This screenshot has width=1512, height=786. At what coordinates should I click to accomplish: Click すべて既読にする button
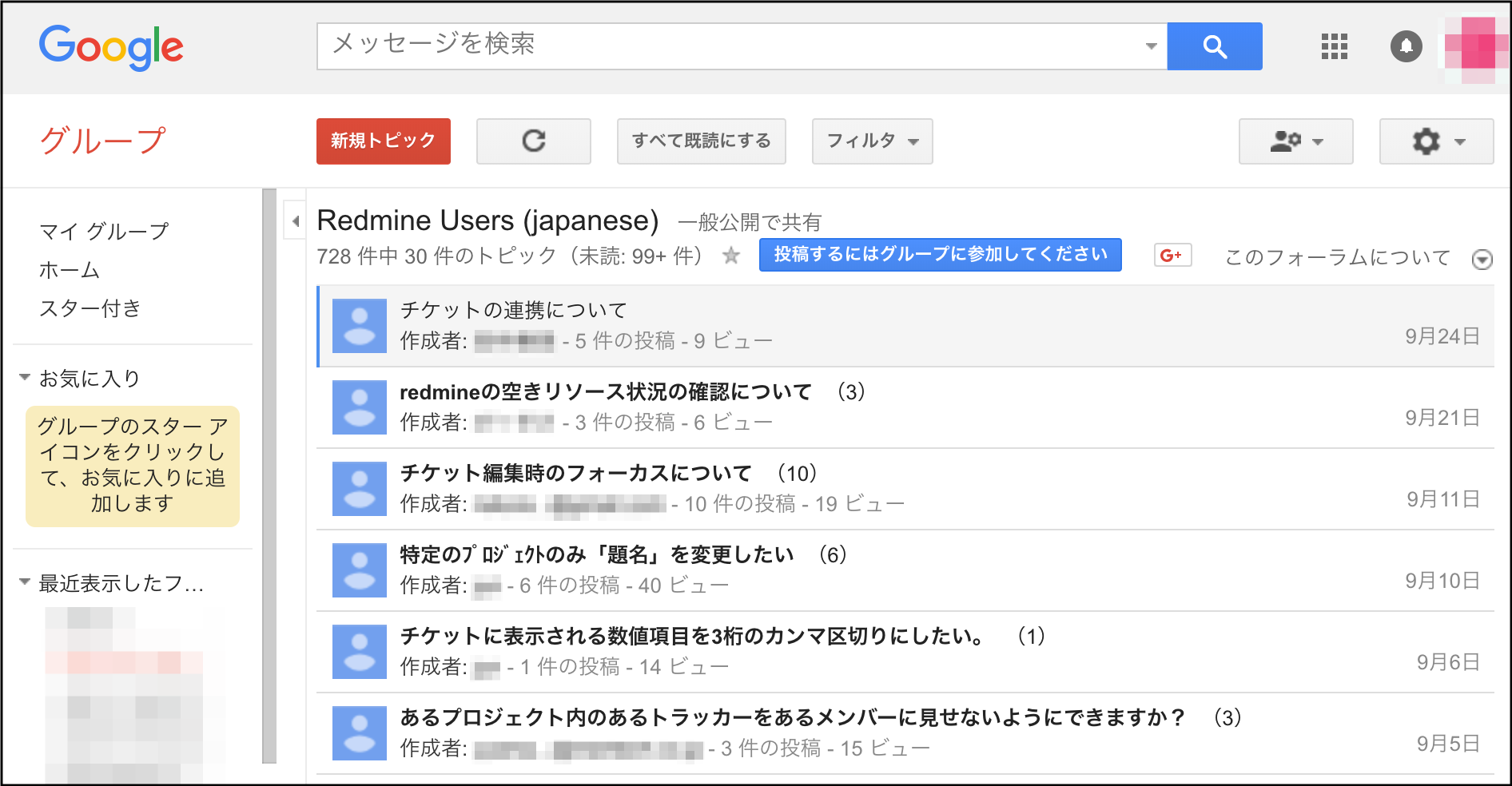pyautogui.click(x=702, y=141)
